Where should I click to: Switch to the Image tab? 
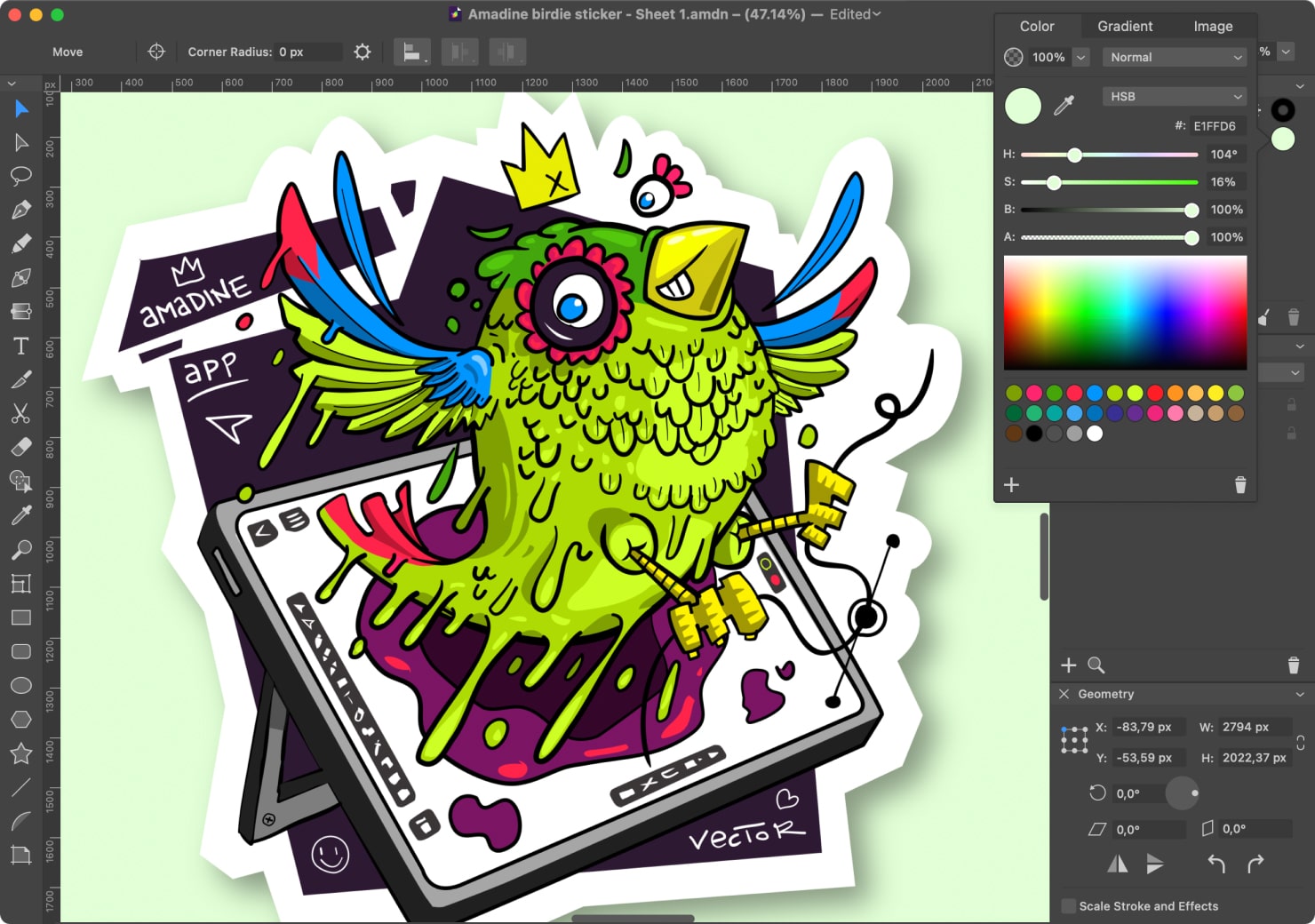[x=1213, y=26]
